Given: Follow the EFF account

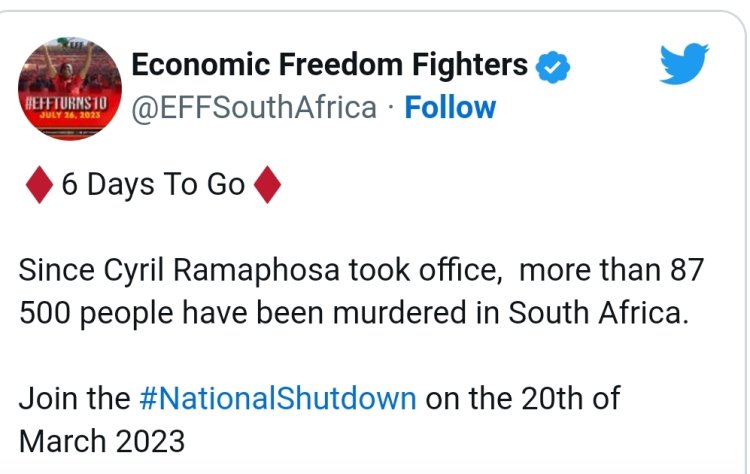Looking at the screenshot, I should pyautogui.click(x=449, y=107).
